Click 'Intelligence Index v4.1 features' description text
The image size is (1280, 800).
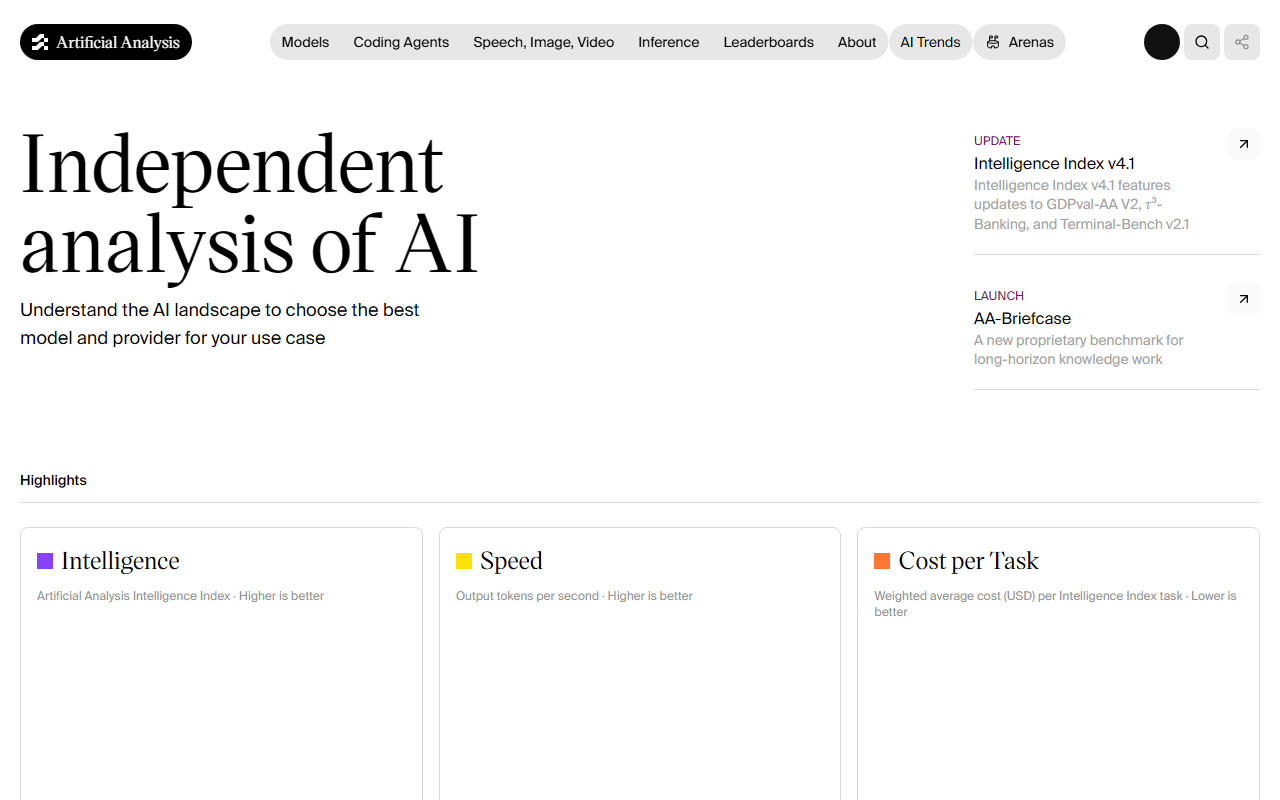point(1082,205)
